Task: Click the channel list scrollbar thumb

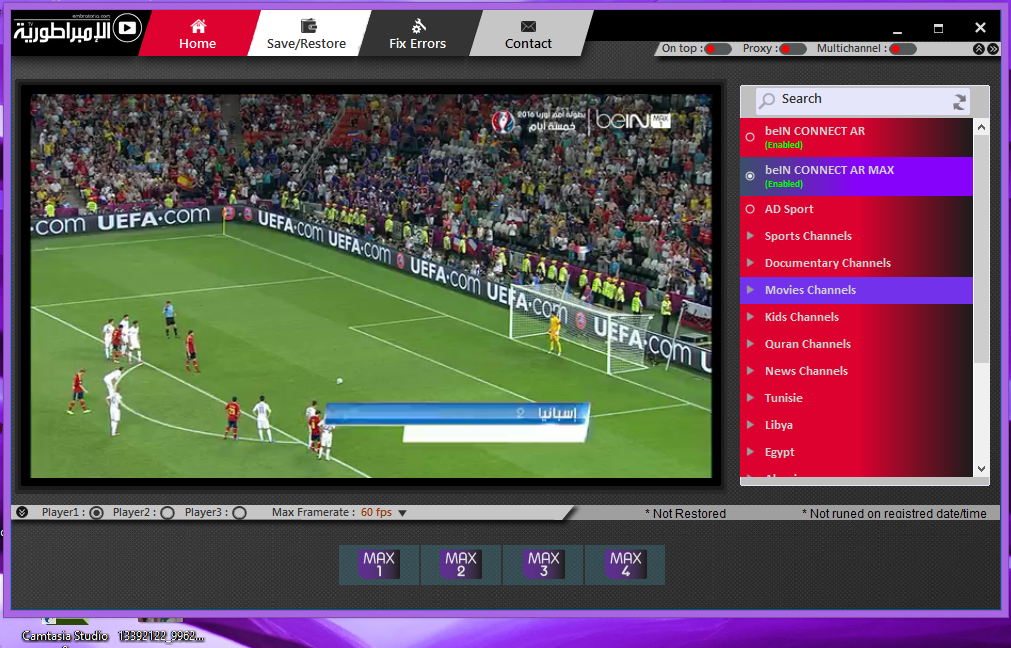Action: [x=981, y=248]
